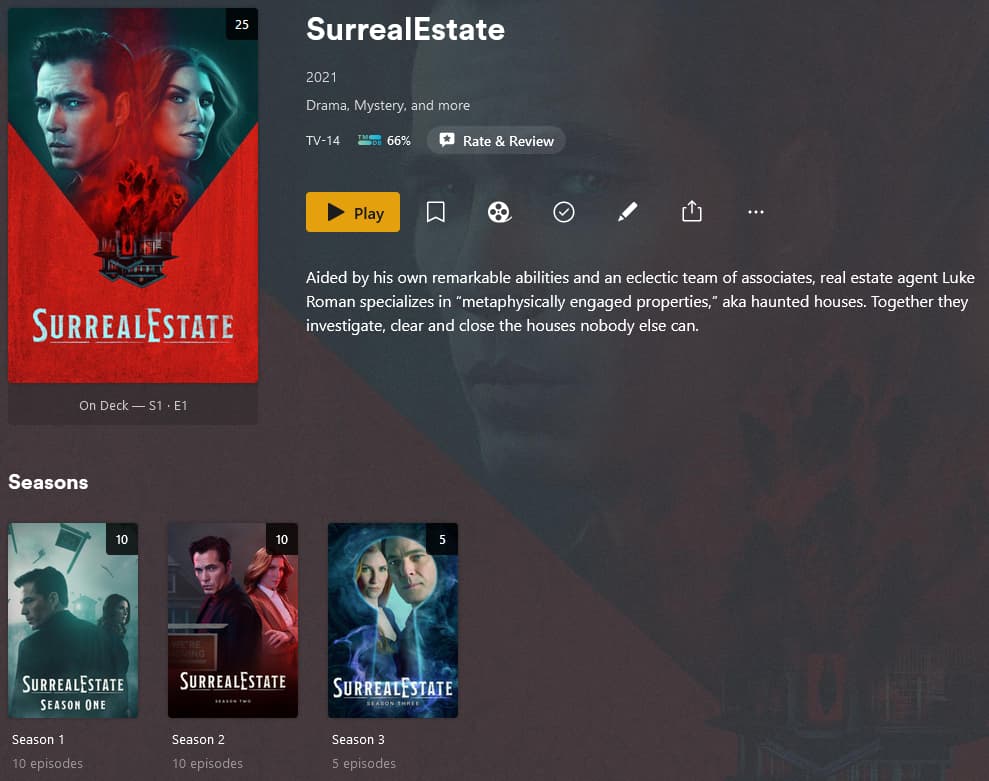Click On Deck — S1 · E1 label

133,406
